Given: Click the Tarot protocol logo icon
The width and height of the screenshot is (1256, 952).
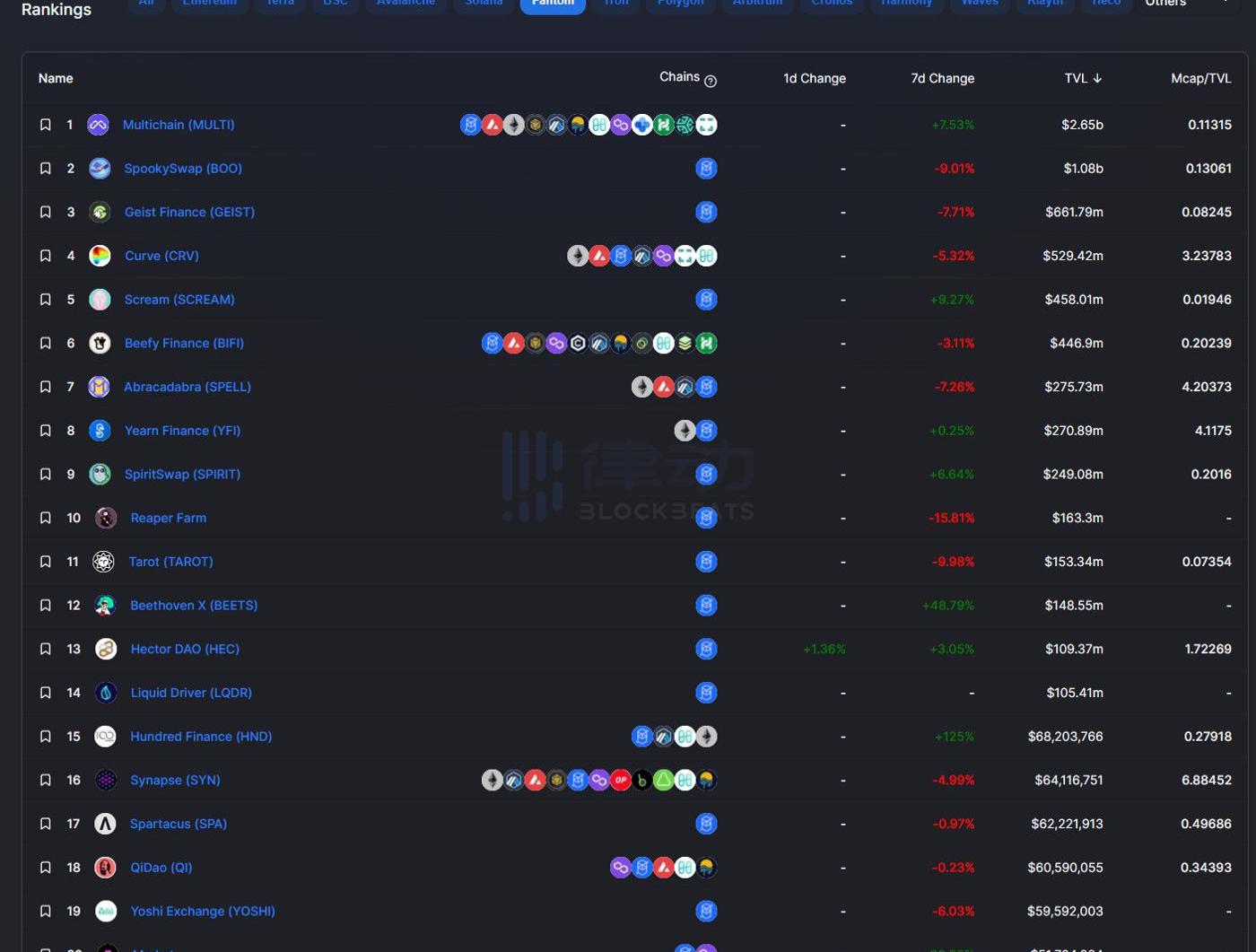Looking at the screenshot, I should (104, 562).
